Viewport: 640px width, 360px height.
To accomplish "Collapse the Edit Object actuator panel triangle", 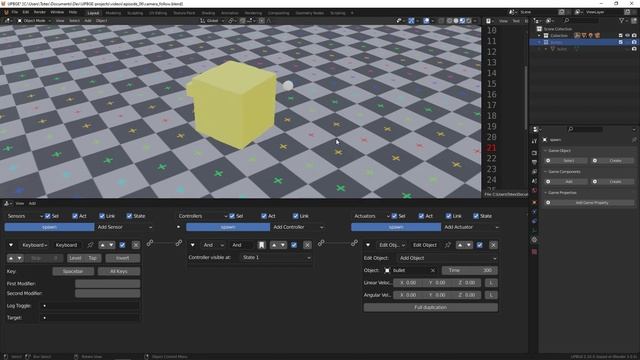I will (x=368, y=245).
